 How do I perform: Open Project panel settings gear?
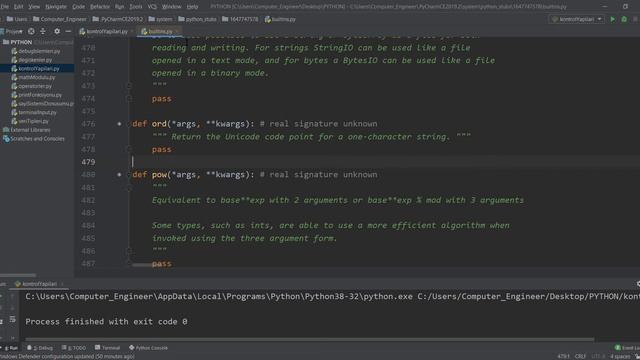pyautogui.click(x=57, y=31)
